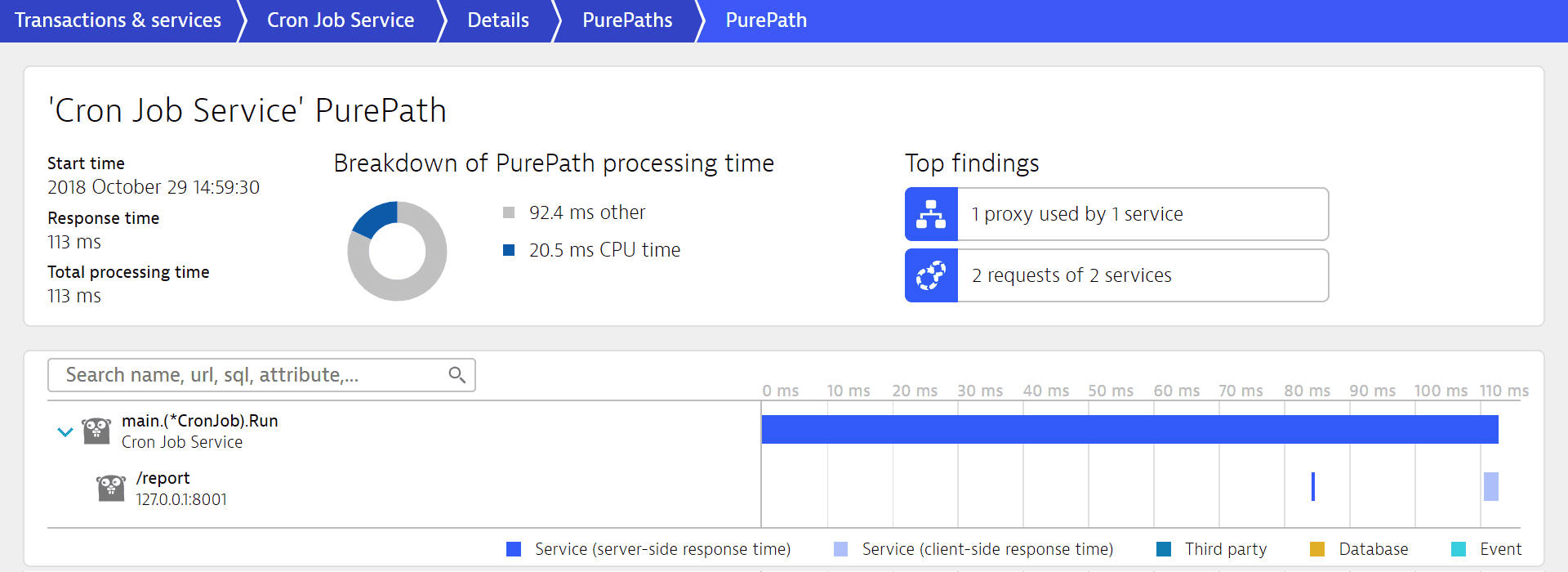The image size is (1568, 572).
Task: Click the thin dark blue /report marker
Action: coord(1313,486)
